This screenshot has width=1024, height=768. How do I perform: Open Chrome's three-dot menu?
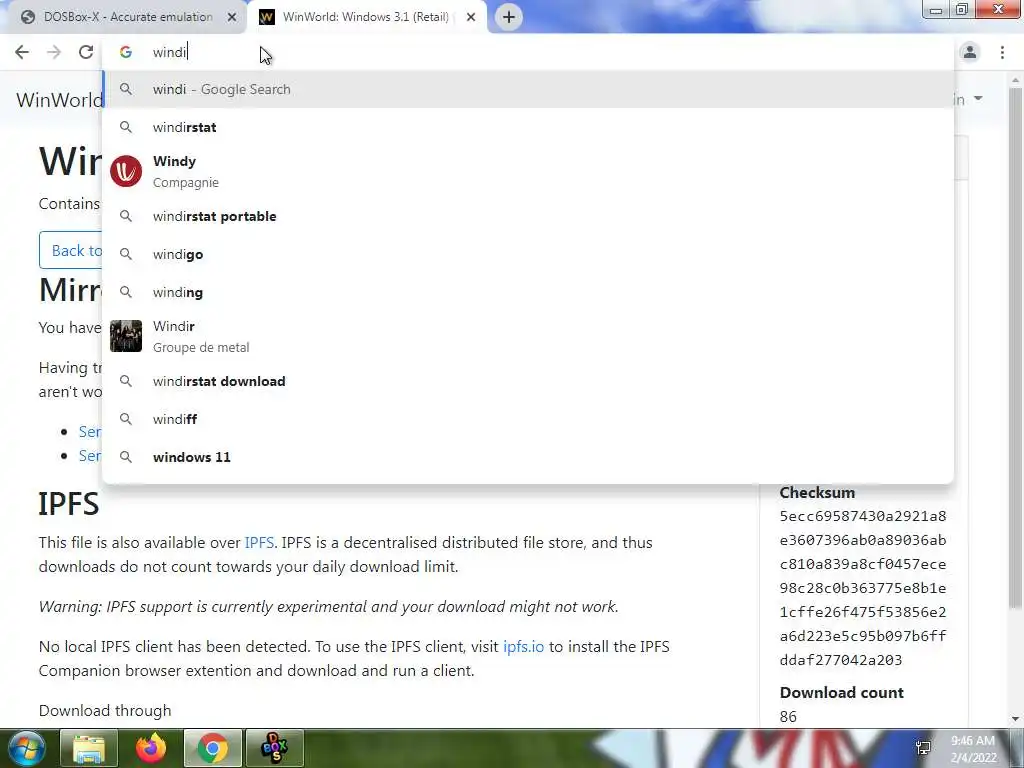click(1002, 52)
